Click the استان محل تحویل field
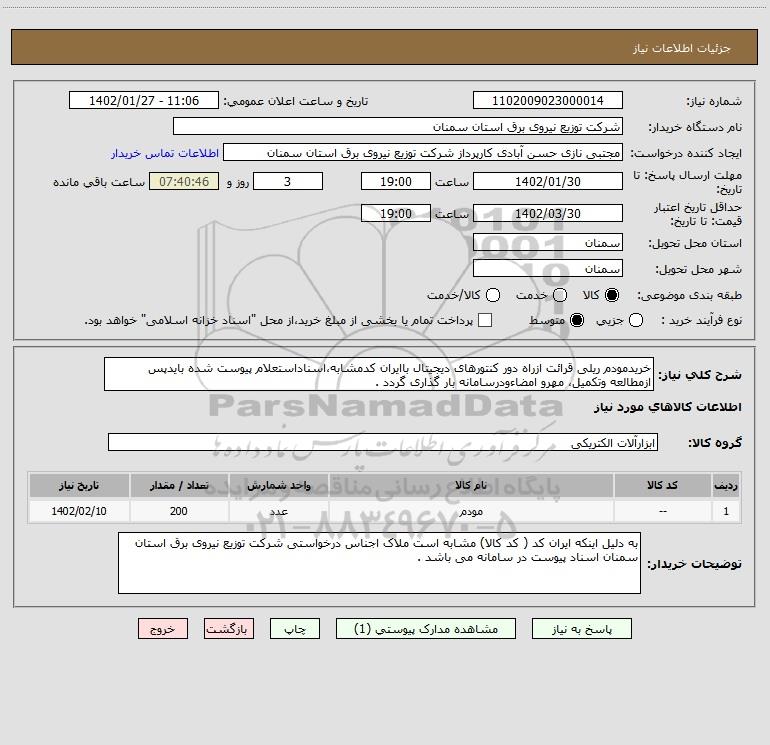The height and width of the screenshot is (745, 770). point(548,243)
